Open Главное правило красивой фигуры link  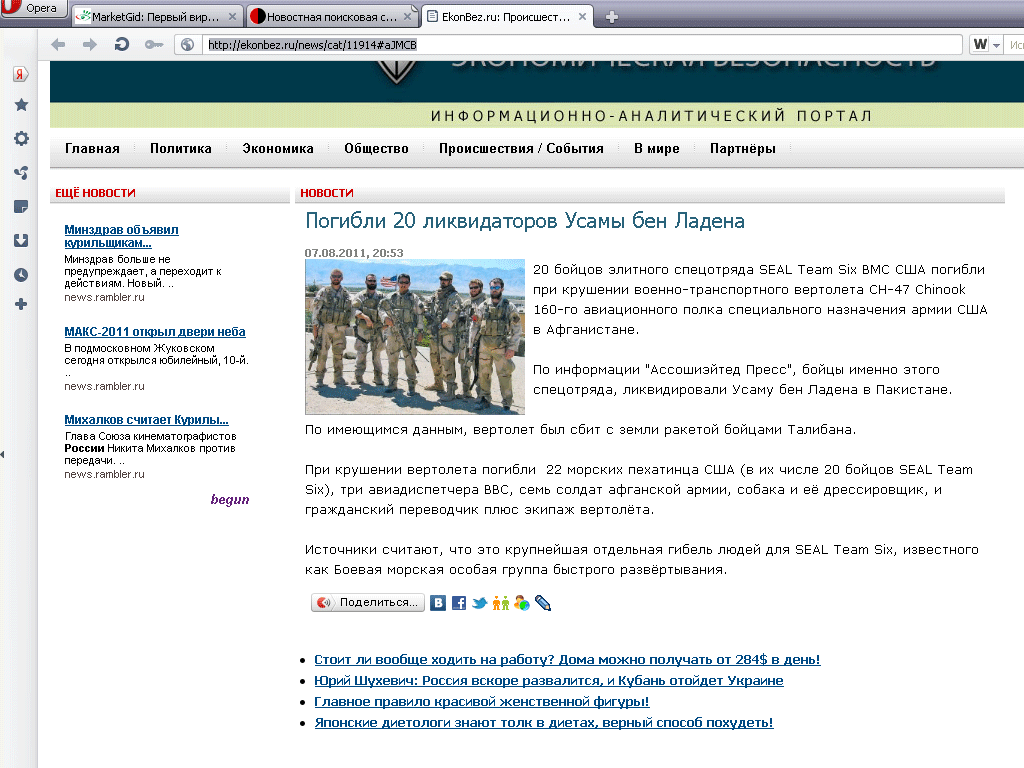[482, 701]
